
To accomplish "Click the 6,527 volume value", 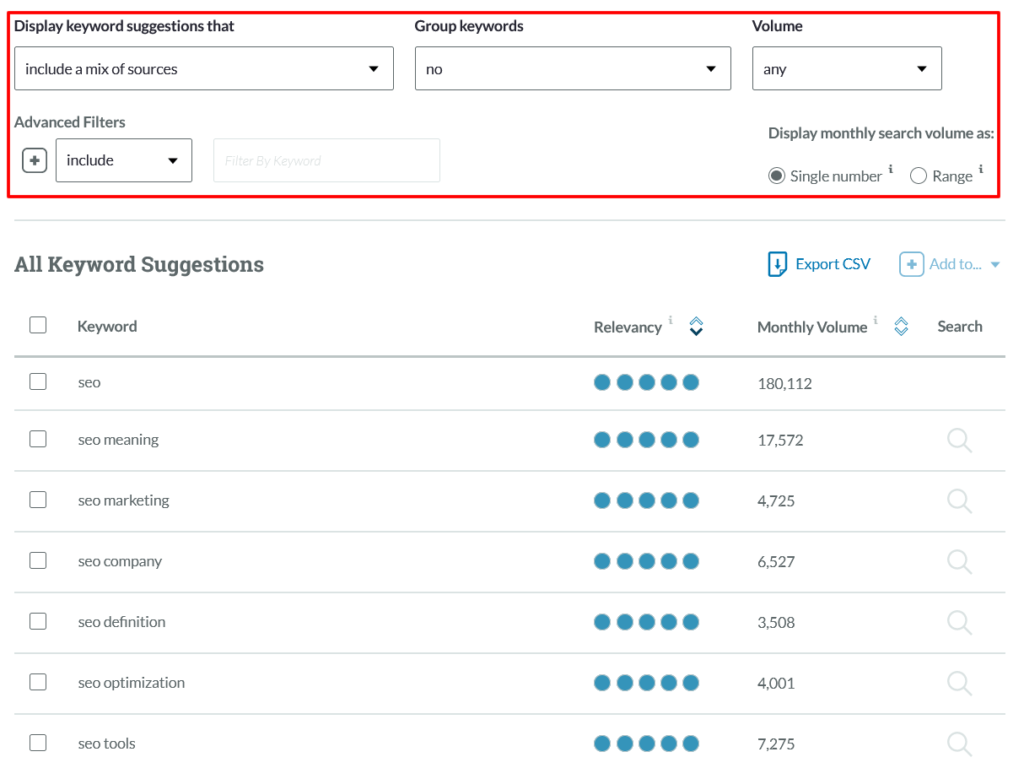I will [776, 562].
